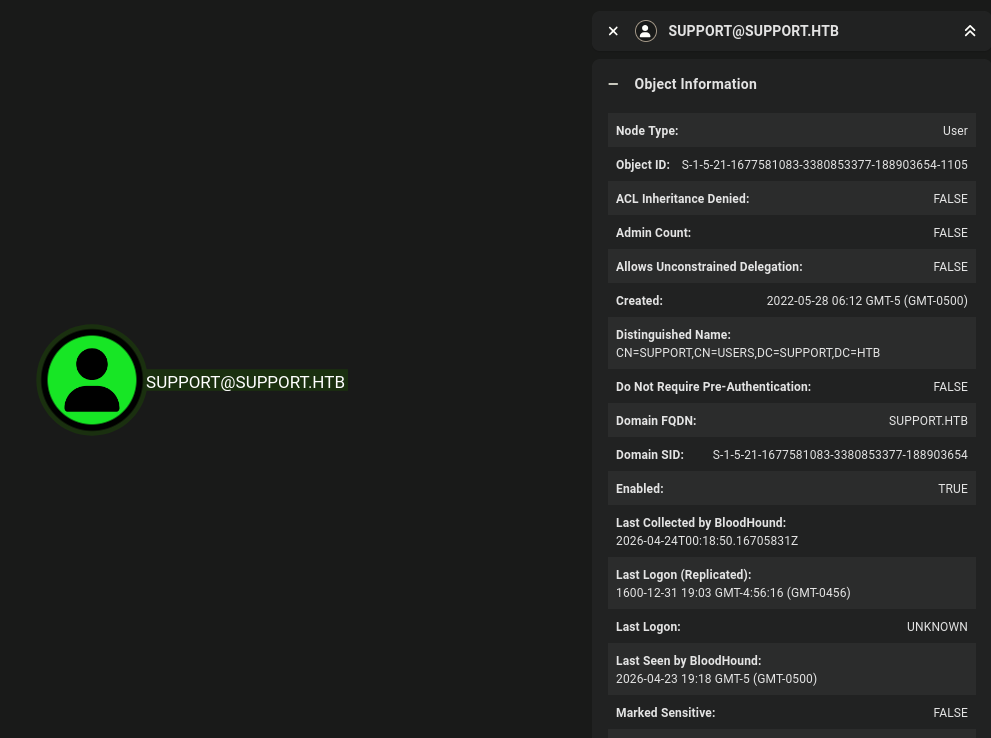This screenshot has width=991, height=738.
Task: Click the Last Logon value showing UNKNOWN
Action: [x=936, y=627]
